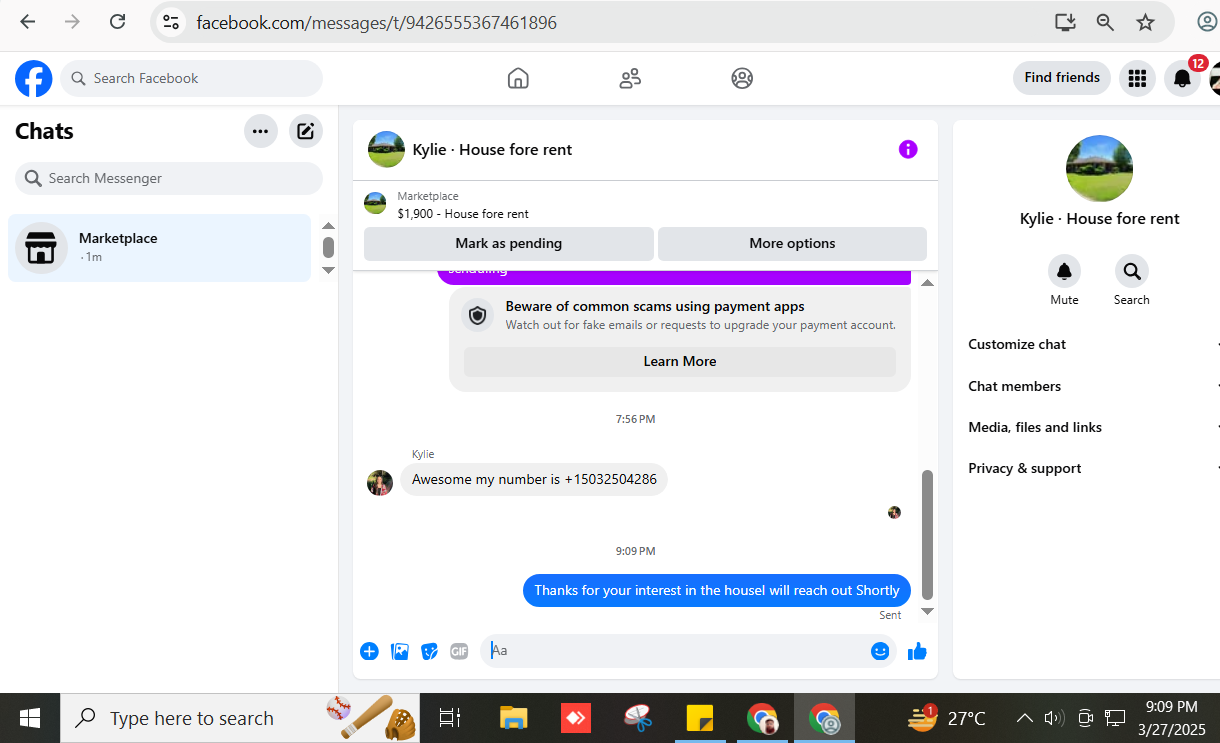Image resolution: width=1220 pixels, height=743 pixels.
Task: Click the Facebook logo icon
Action: tap(33, 78)
